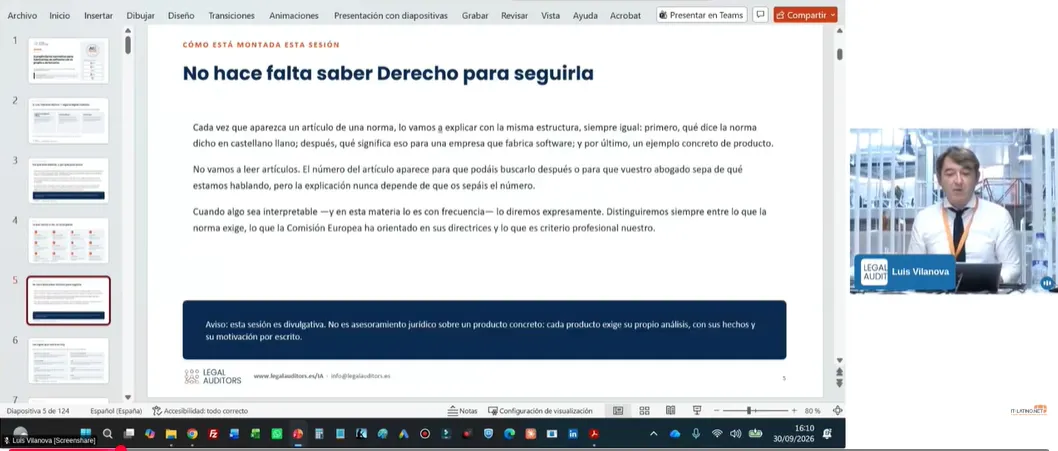Image resolution: width=1058 pixels, height=451 pixels.
Task: Click Diapositiva 5 de 124 indicator
Action: (38, 410)
